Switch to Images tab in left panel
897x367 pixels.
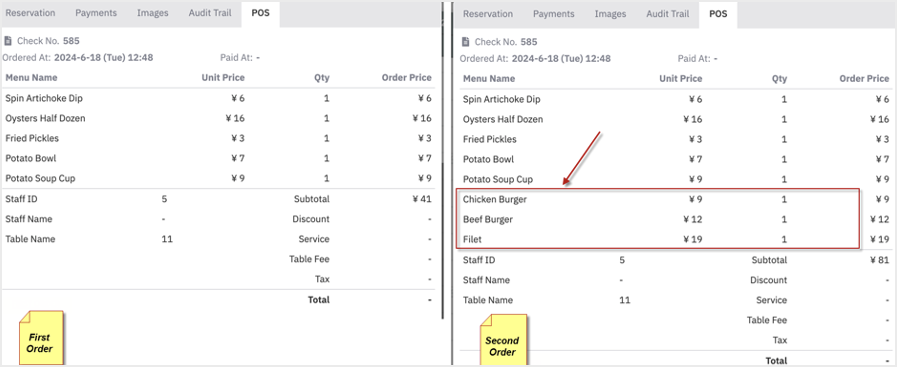click(153, 13)
